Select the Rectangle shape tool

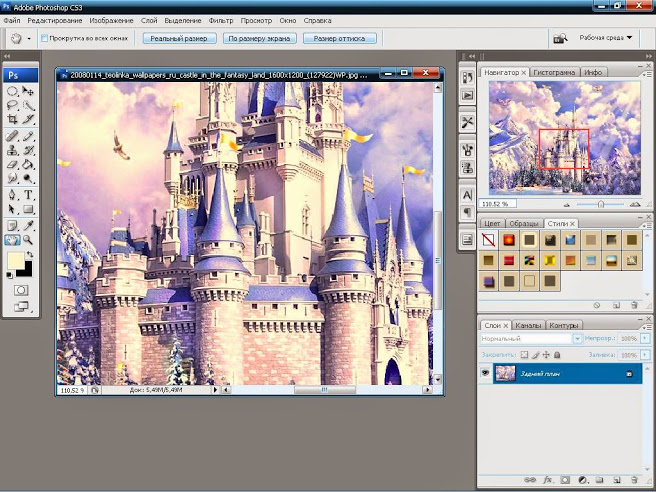tap(28, 209)
